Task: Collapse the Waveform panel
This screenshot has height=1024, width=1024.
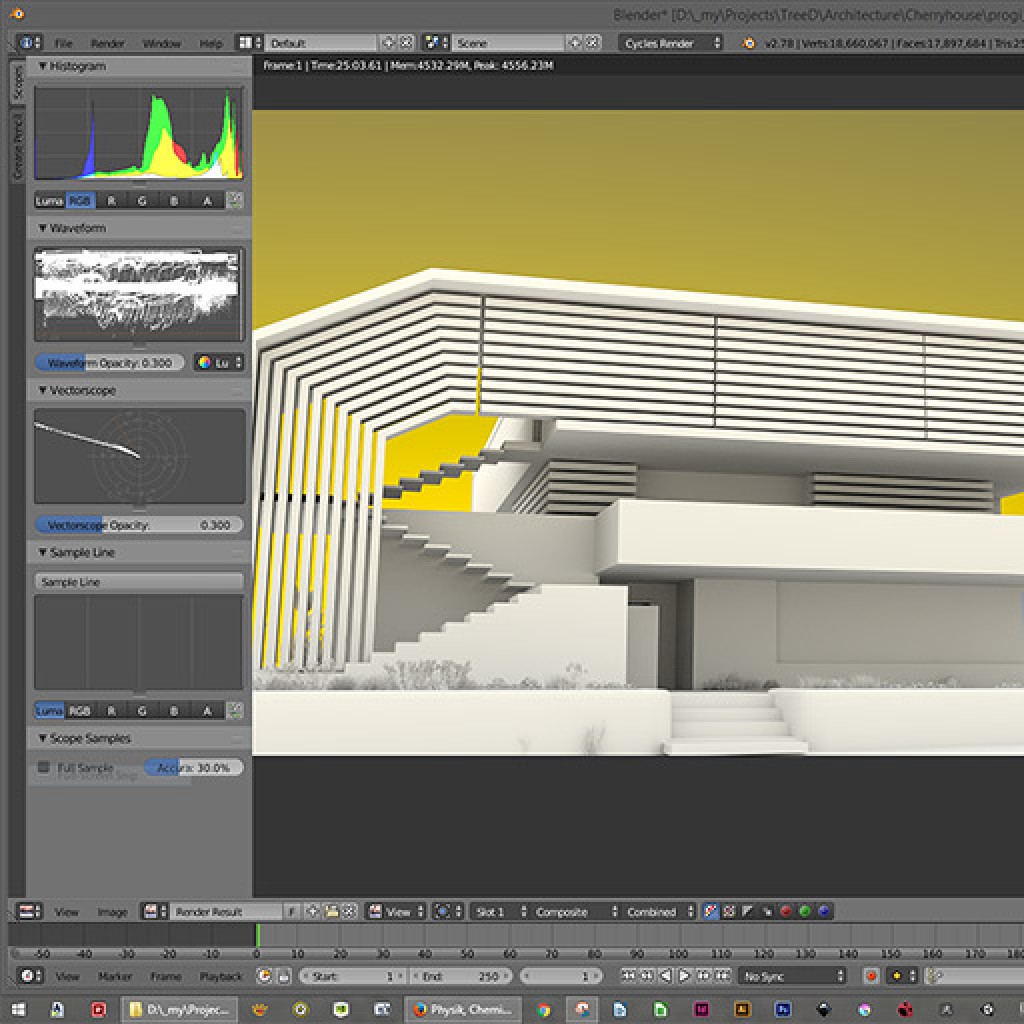Action: point(43,228)
